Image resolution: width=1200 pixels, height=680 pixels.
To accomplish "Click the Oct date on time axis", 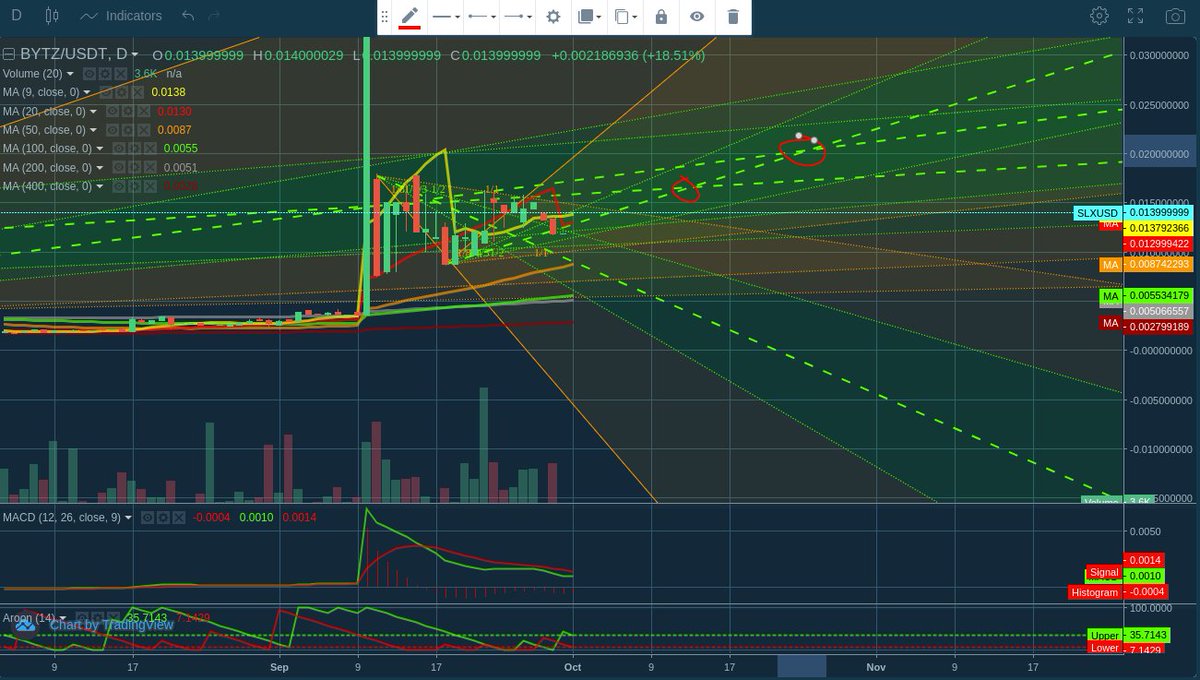I will click(572, 666).
